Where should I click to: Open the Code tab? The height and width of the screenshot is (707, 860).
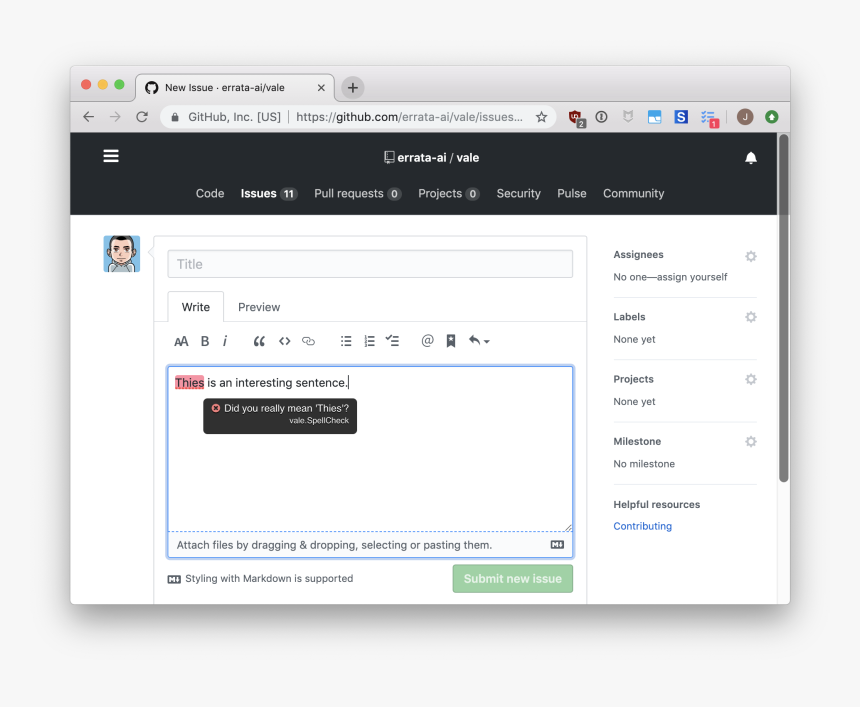[210, 194]
